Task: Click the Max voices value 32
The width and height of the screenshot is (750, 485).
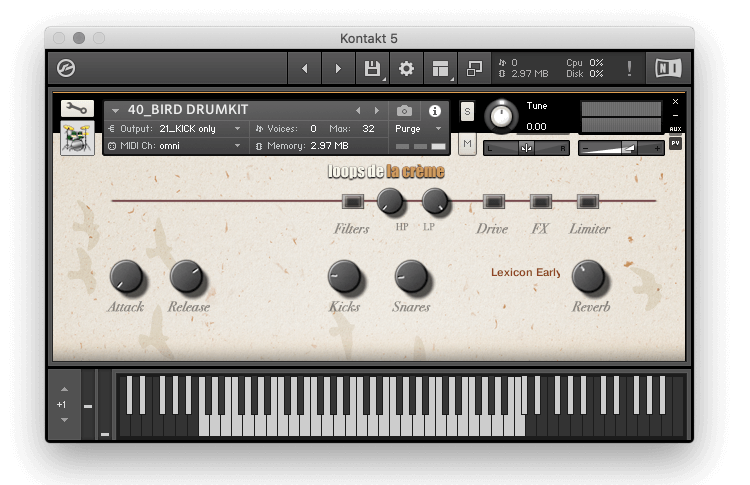Action: coord(368,129)
